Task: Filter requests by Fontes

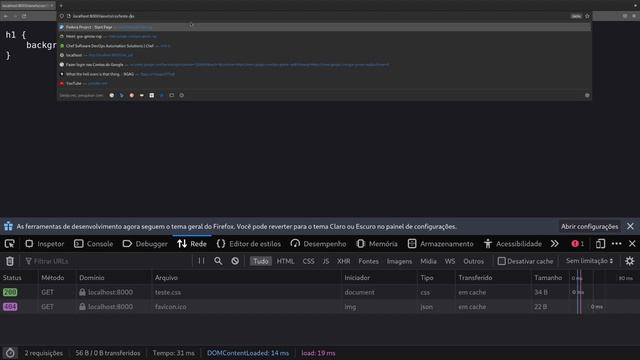Action: coord(369,261)
